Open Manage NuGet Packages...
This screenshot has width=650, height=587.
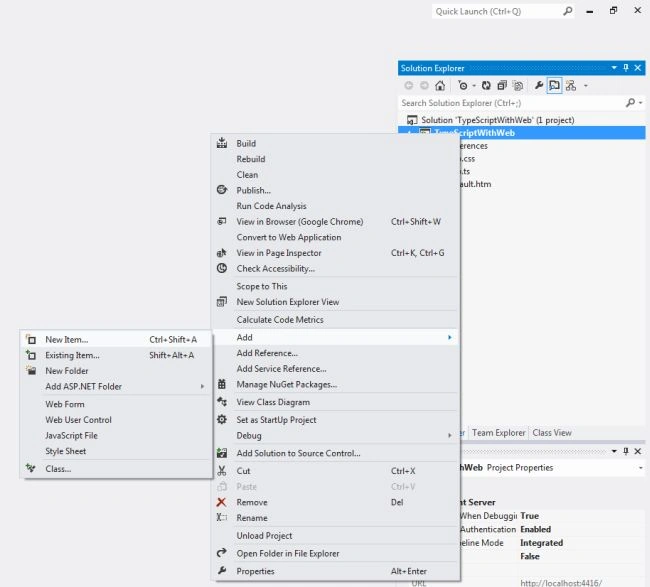[335, 385]
